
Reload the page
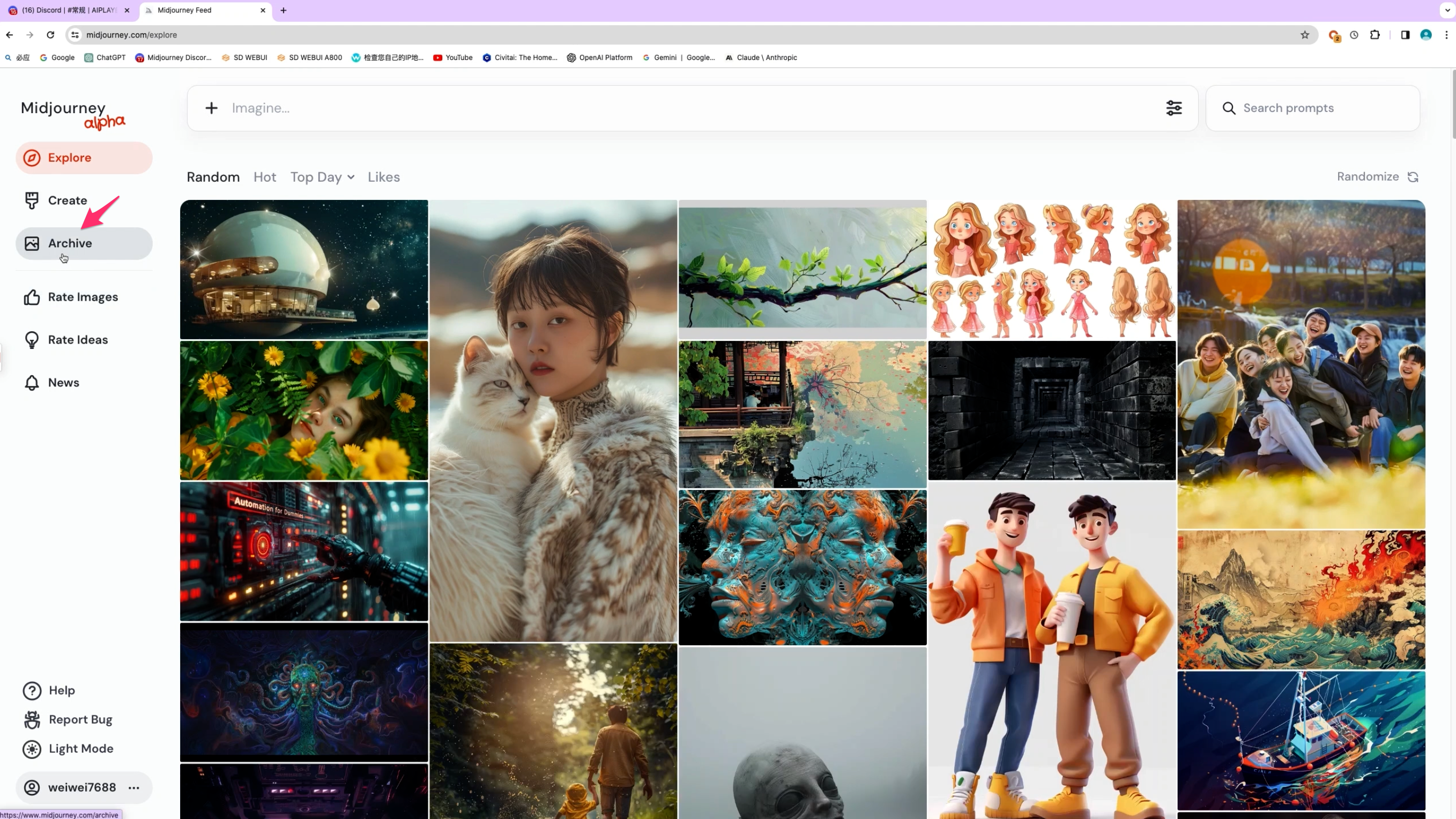tap(50, 35)
